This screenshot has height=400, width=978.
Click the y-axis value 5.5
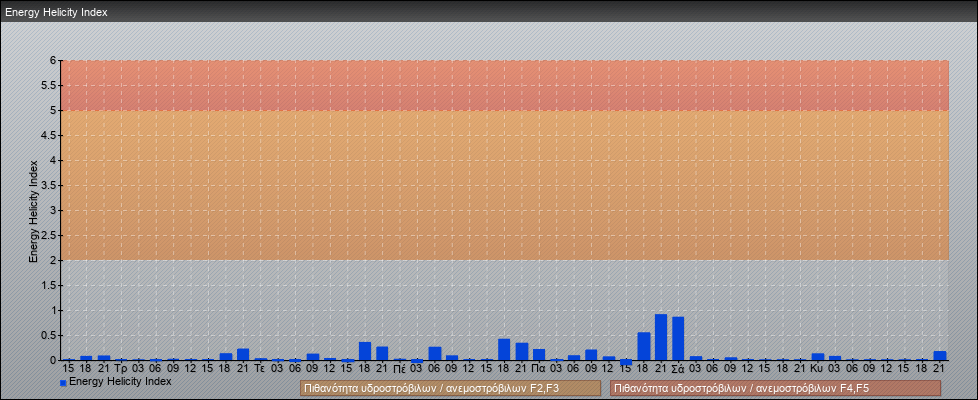coord(50,85)
